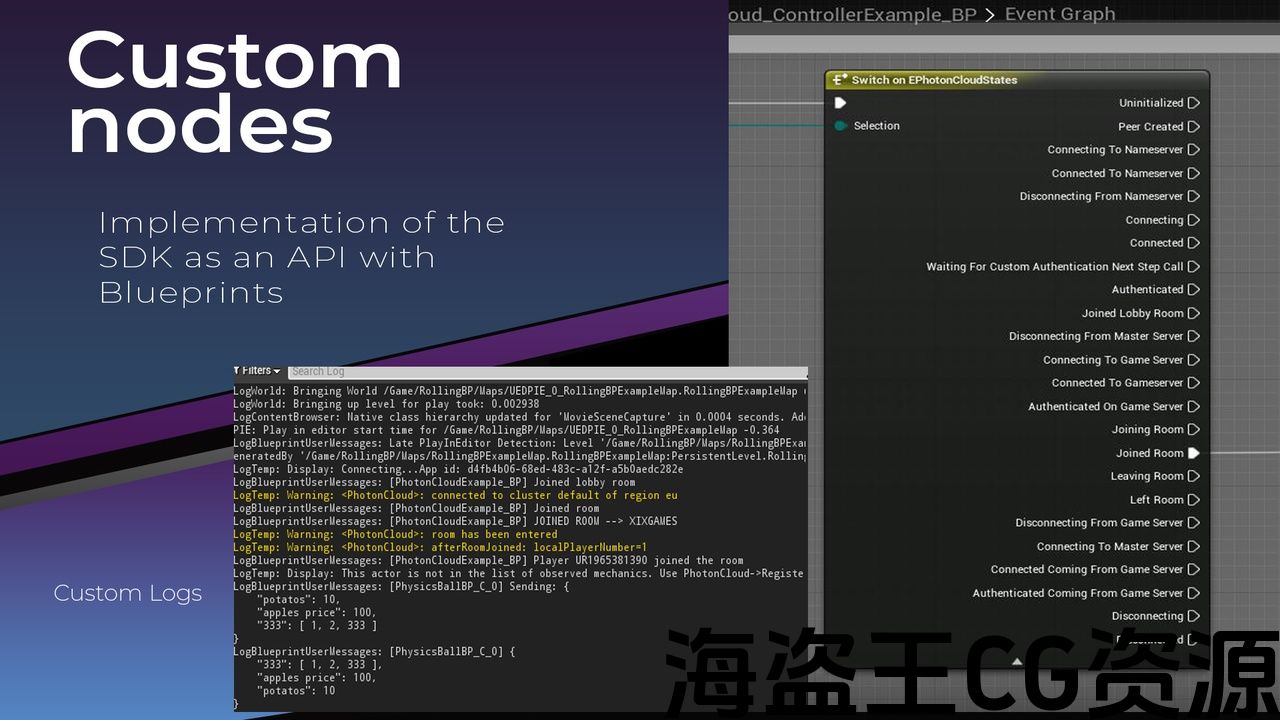Click the Authenticated output pin
This screenshot has height=720, width=1280.
click(1193, 290)
